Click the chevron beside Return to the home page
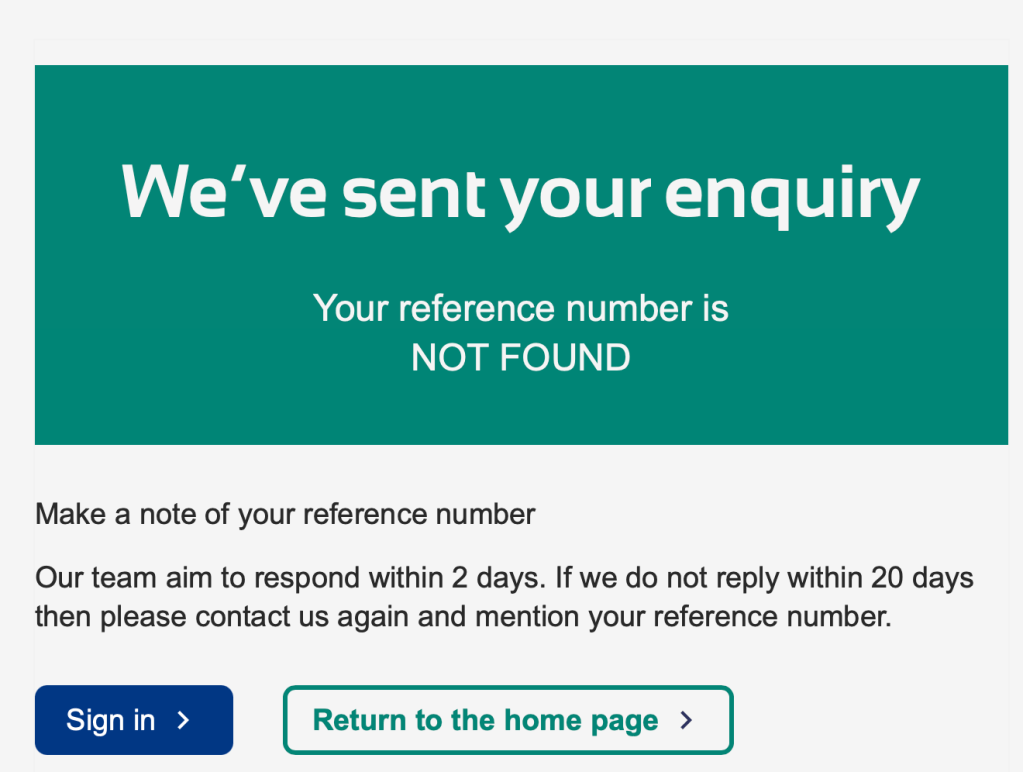The image size is (1023, 772). (686, 720)
